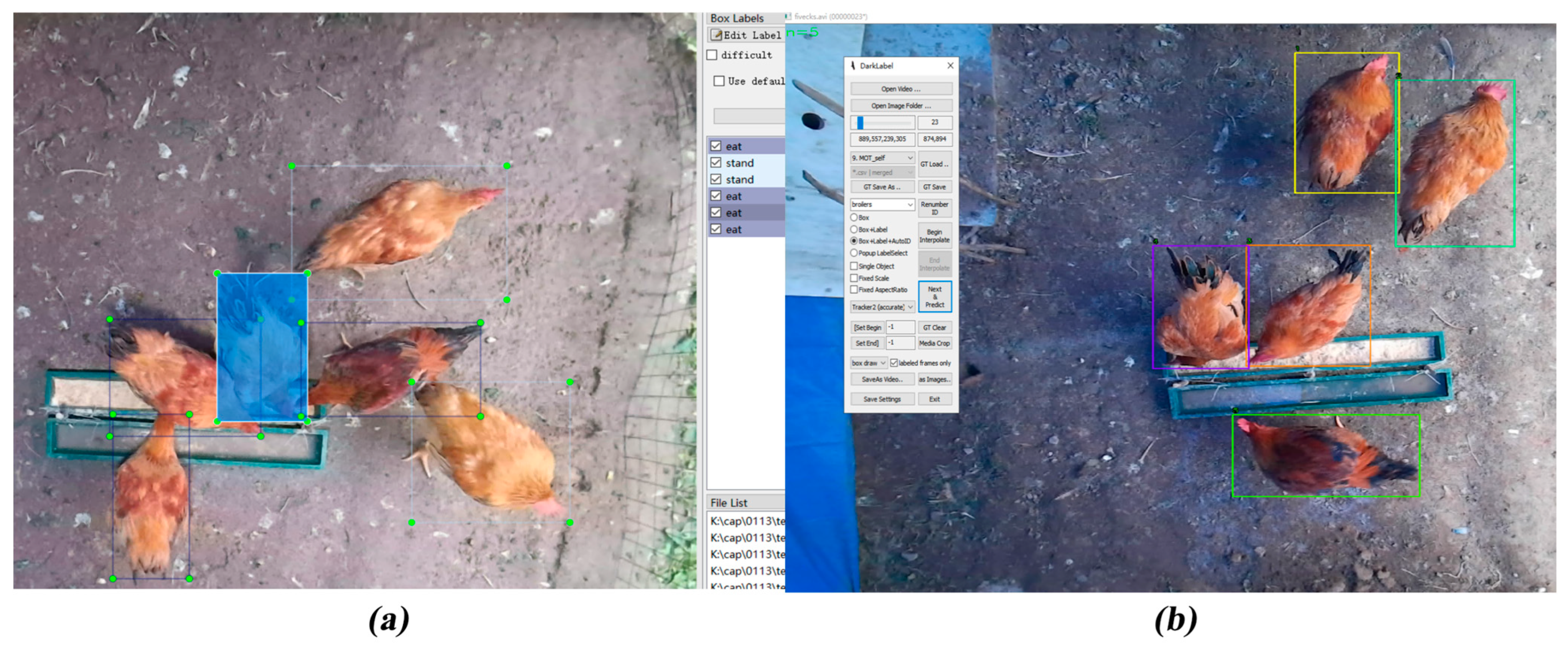The height and width of the screenshot is (651, 1568).
Task: Click the second stand label checkbox
Action: 716,179
